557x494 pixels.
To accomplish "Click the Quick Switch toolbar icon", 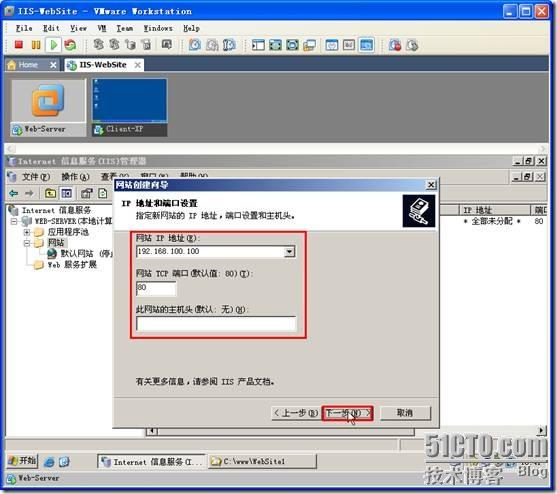I will (292, 45).
